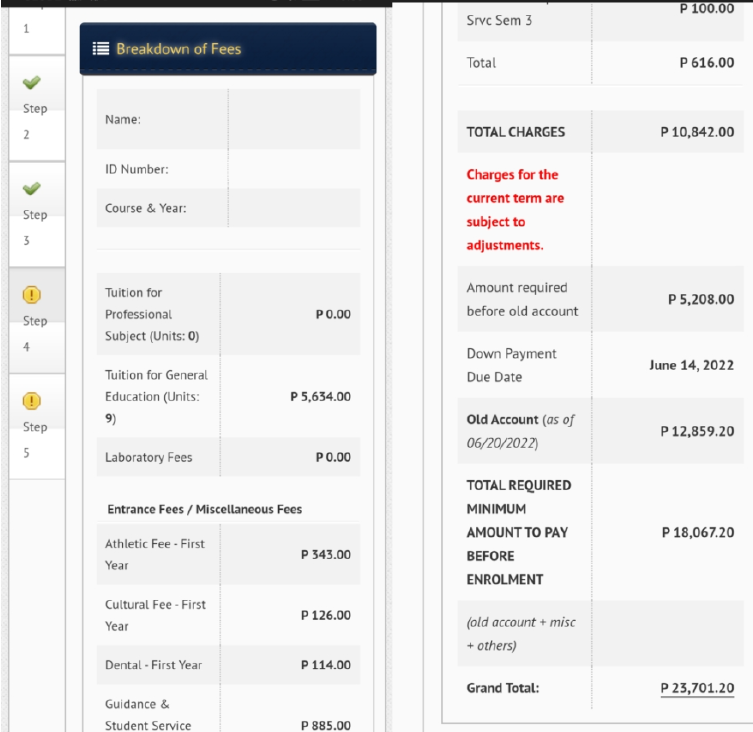Click the yellow warning icon for Step 4
The image size is (753, 732).
tap(32, 295)
